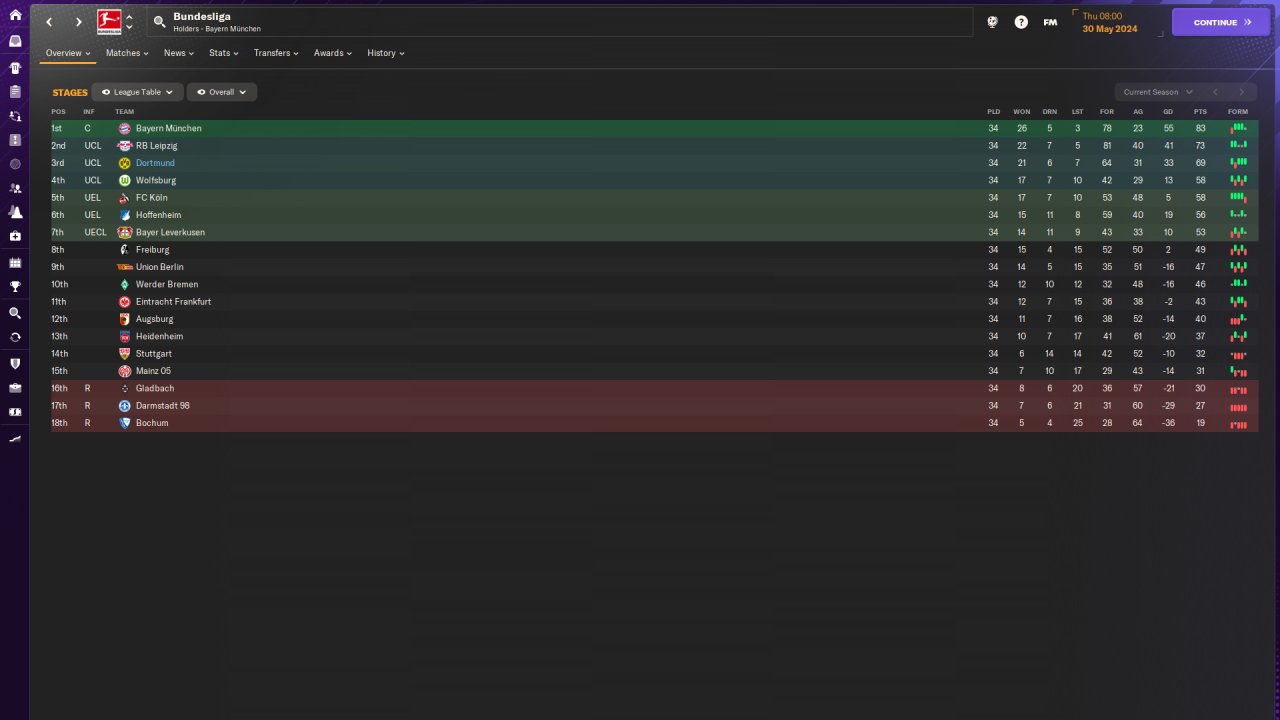Screen dimensions: 1280x720
Task: Sort the table by PTS column
Action: (x=1200, y=112)
